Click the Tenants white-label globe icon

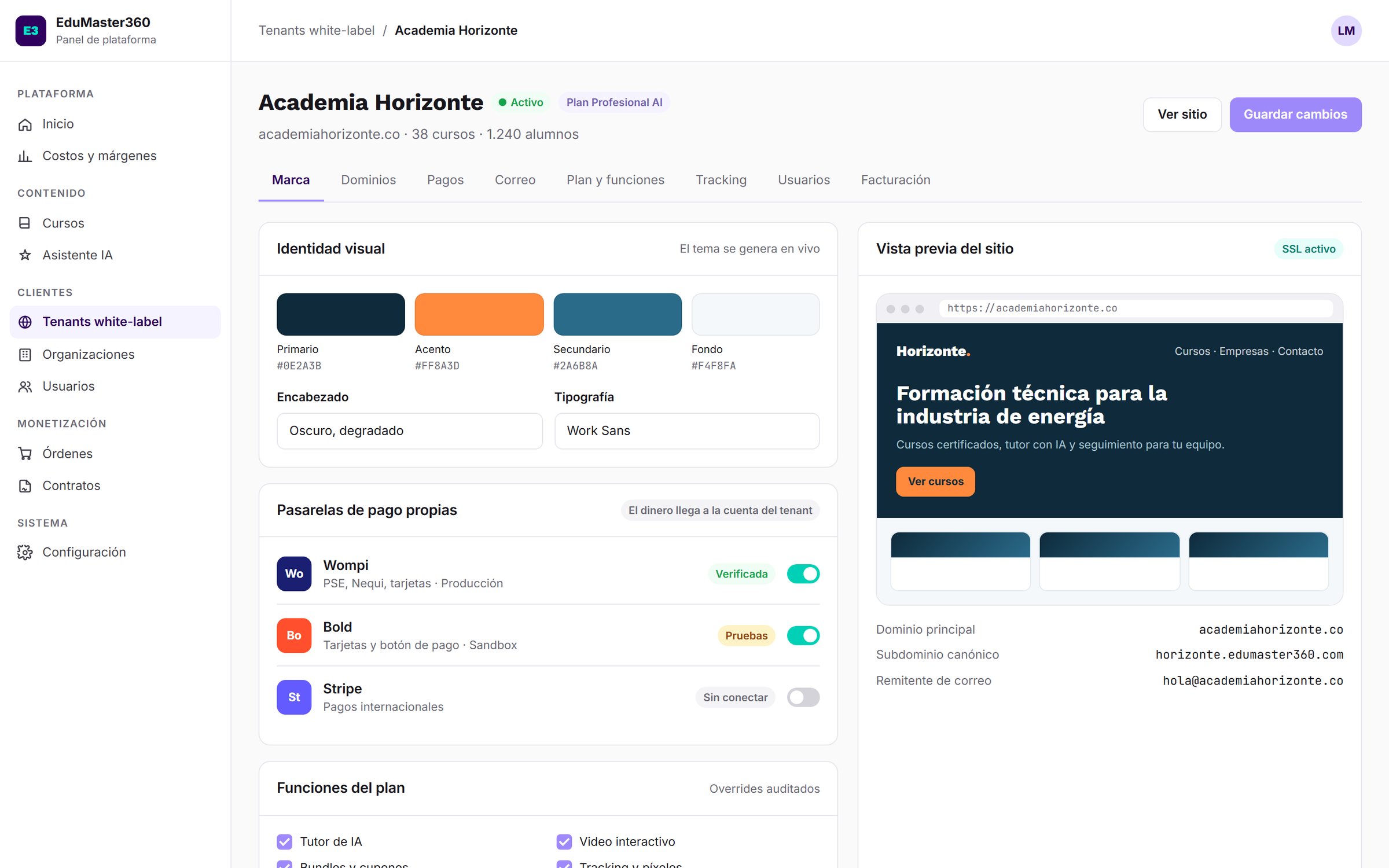tap(25, 322)
